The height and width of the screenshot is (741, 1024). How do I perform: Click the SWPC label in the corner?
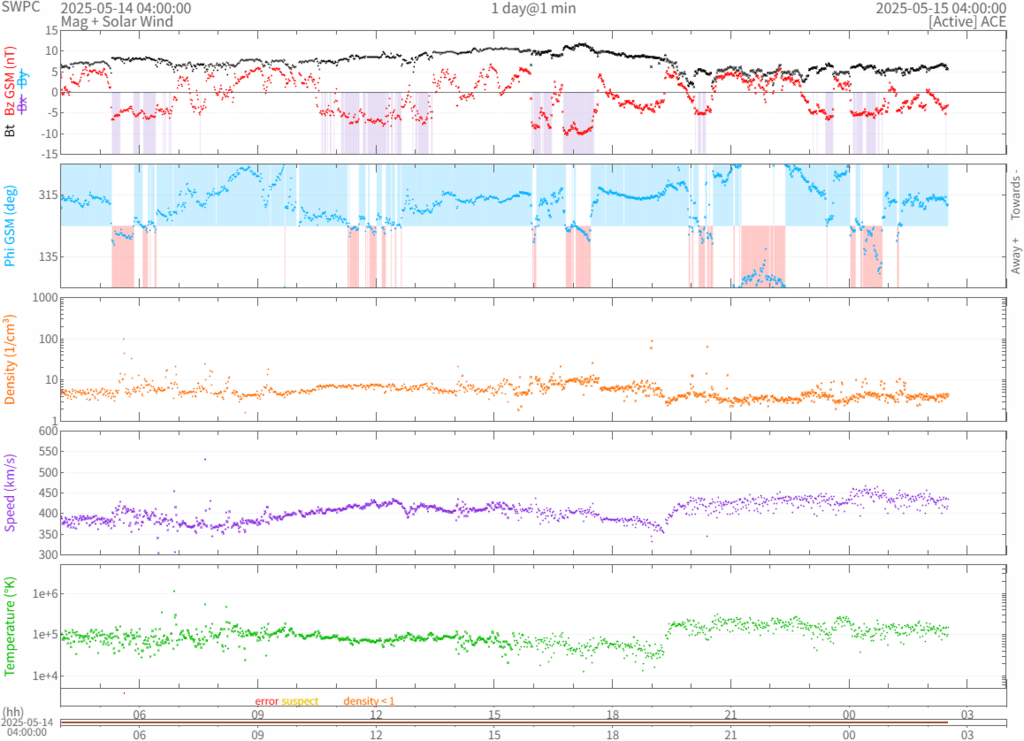(x=18, y=8)
